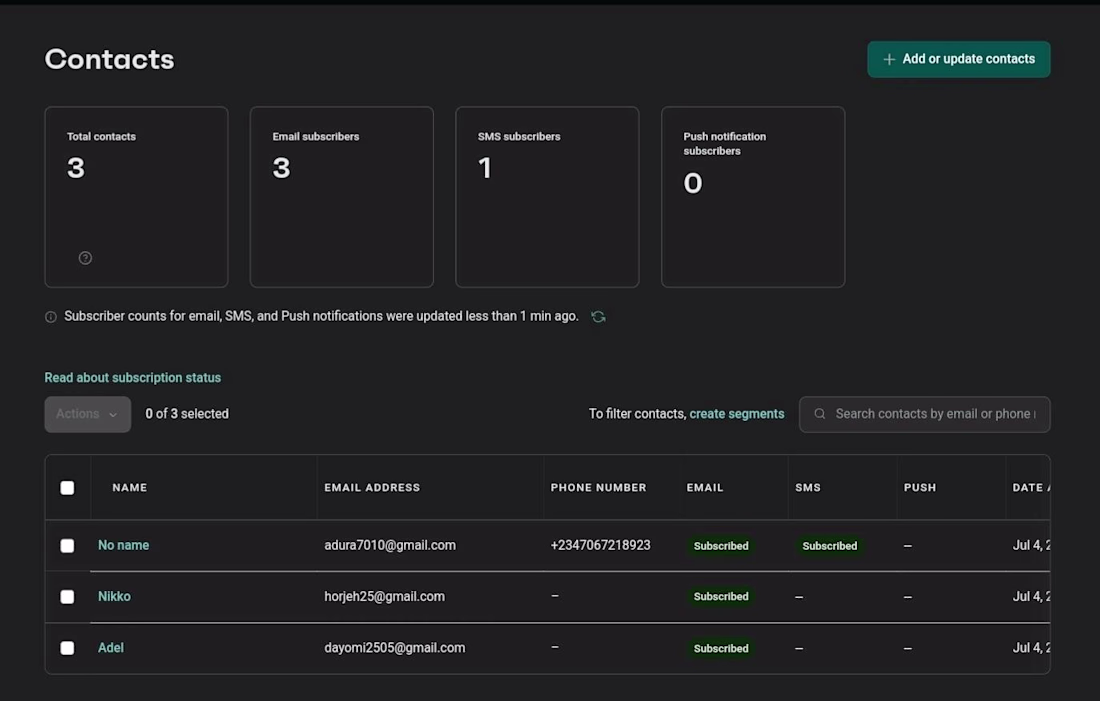
Task: Click the SMS Subscribed badge for No name
Action: tap(829, 546)
